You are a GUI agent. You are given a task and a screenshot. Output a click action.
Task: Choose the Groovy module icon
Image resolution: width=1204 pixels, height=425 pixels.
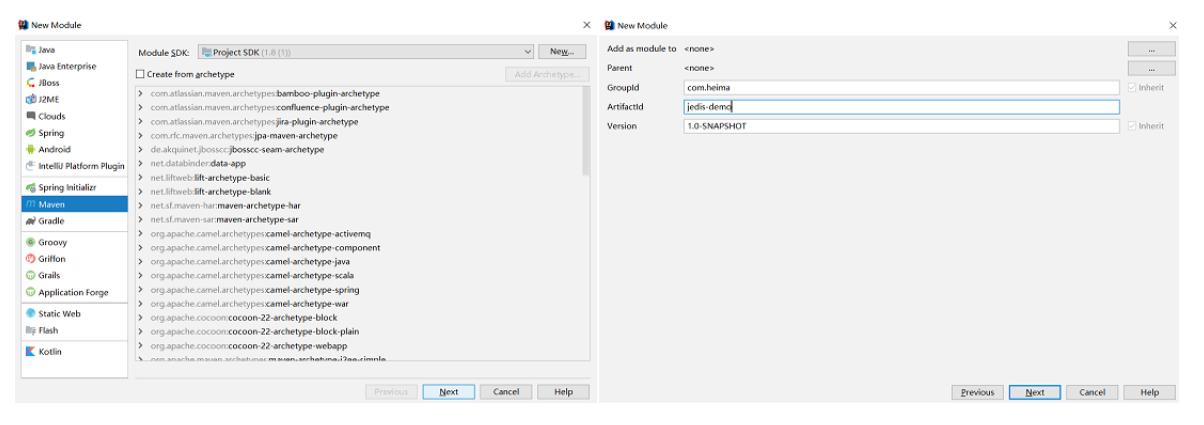point(31,242)
